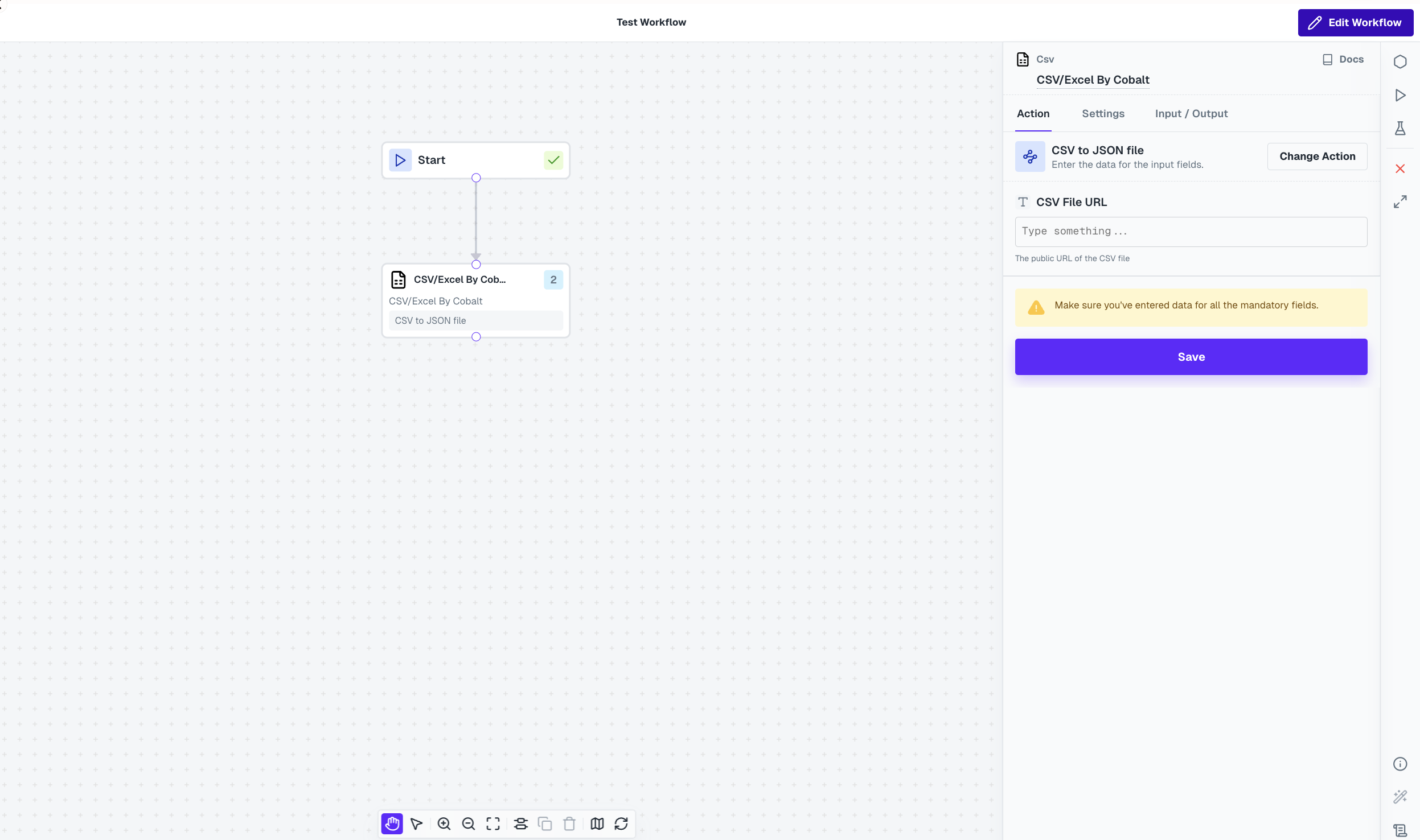This screenshot has width=1420, height=840.
Task: Zoom out on the workflow canvas
Action: point(468,823)
